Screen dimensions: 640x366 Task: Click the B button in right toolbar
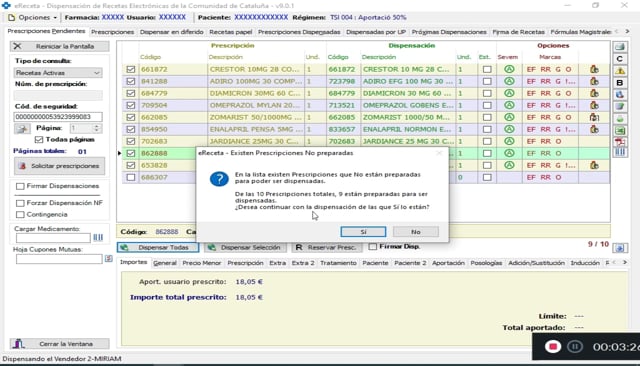pos(620,83)
